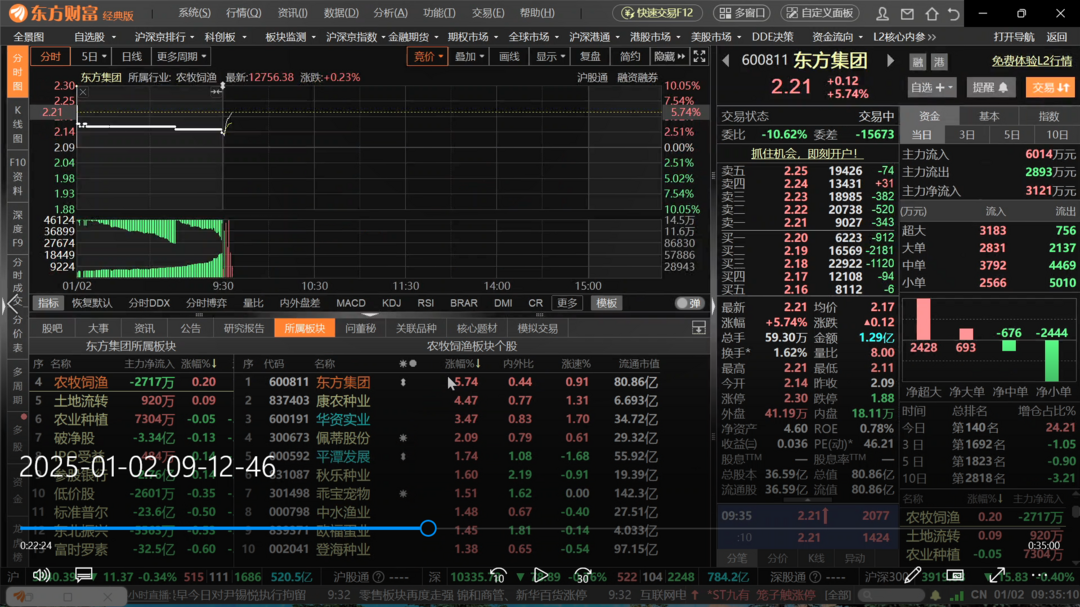Switch flow period to 当日
The width and height of the screenshot is (1080, 607).
click(922, 135)
